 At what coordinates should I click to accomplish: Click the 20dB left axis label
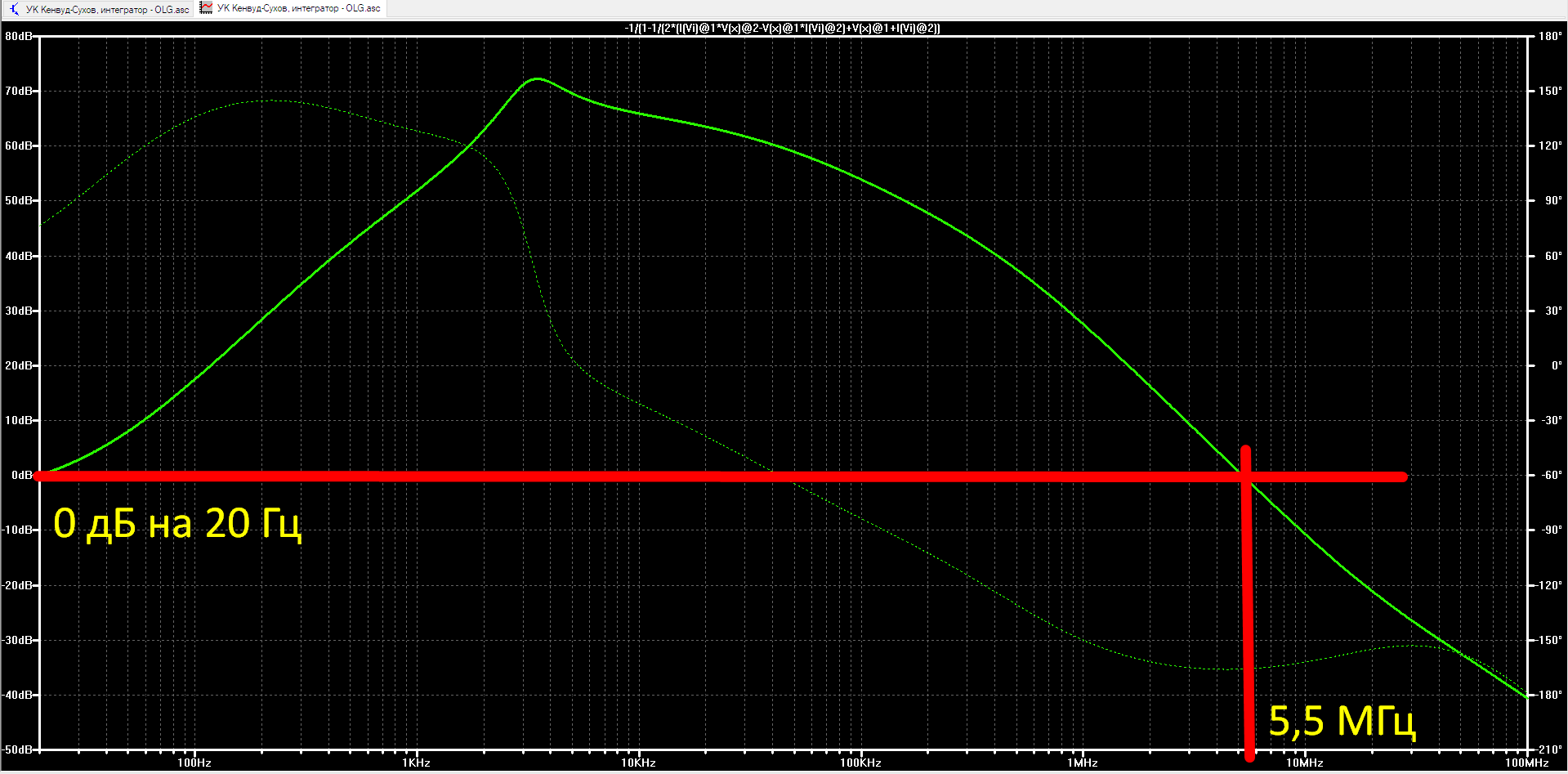19,365
